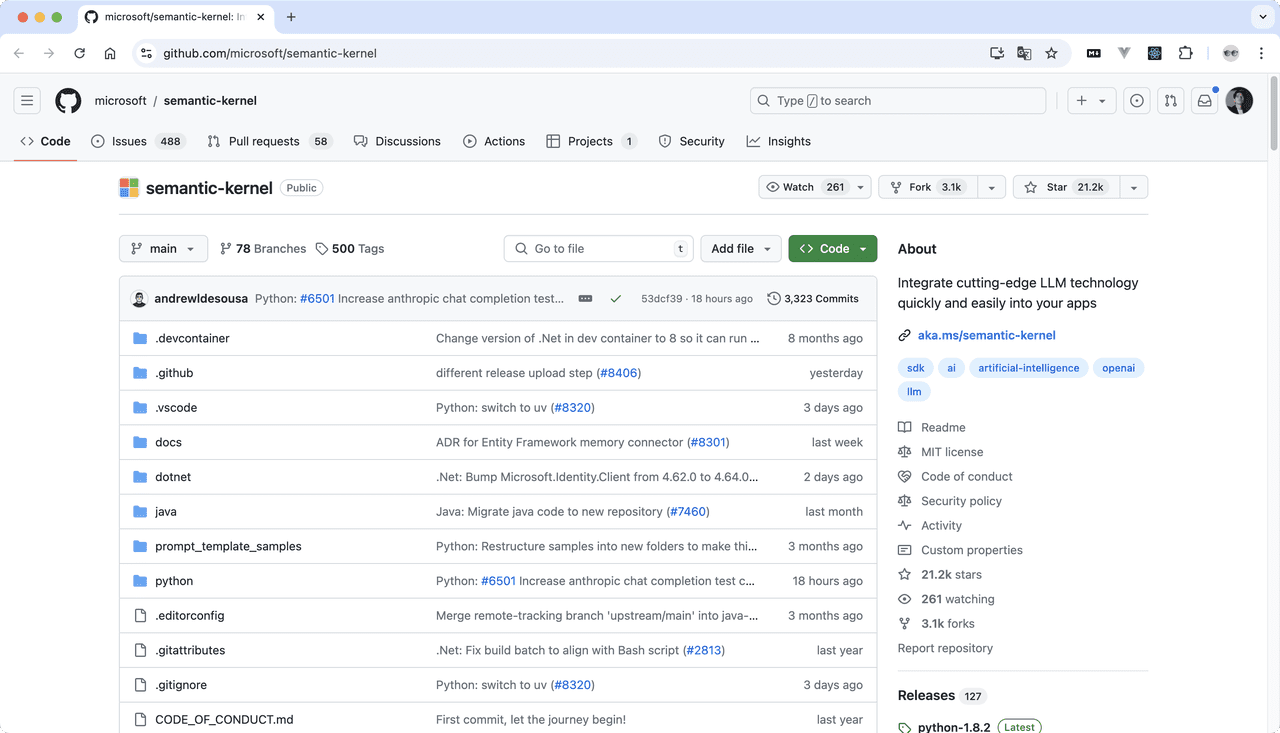Click the Go to file input

pos(599,249)
